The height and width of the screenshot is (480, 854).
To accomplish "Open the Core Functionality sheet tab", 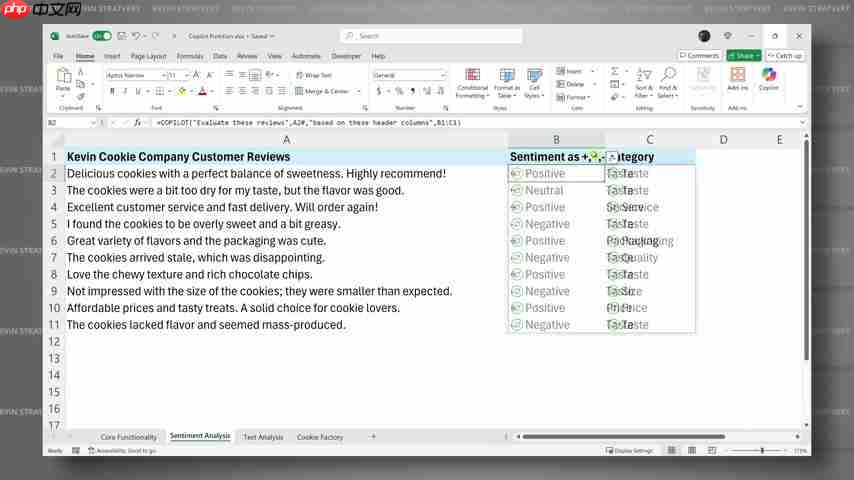I will (x=129, y=437).
